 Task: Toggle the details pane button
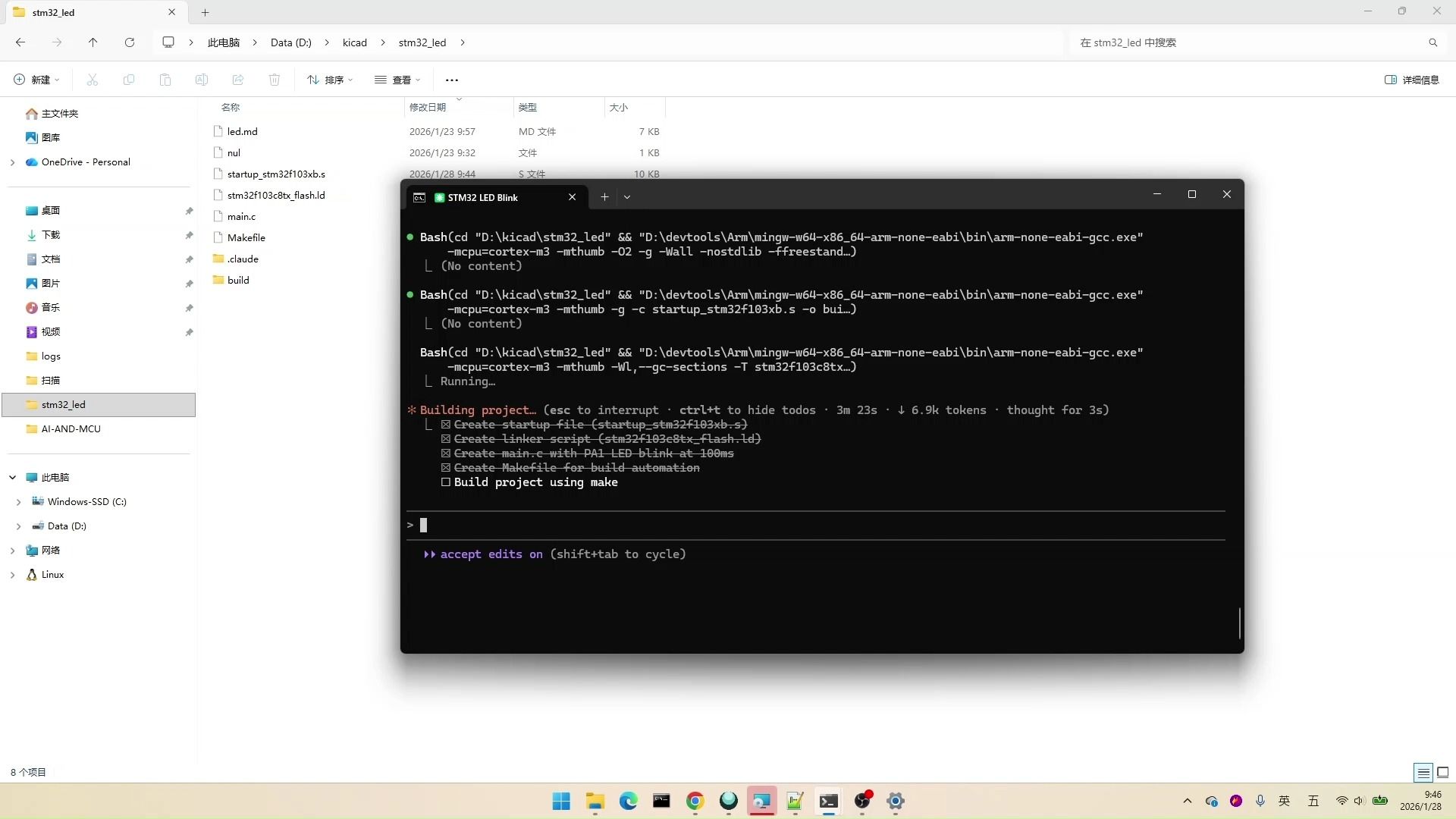[1411, 80]
